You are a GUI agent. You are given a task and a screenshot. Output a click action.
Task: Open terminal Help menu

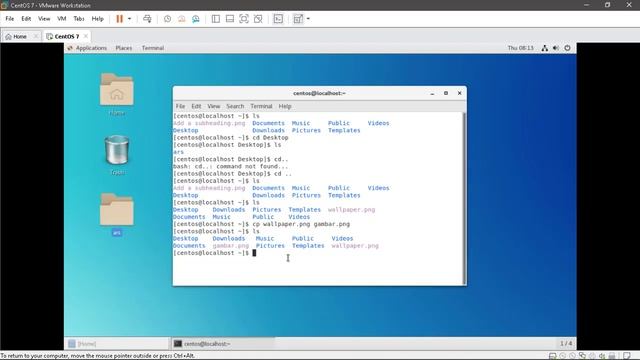(x=285, y=106)
